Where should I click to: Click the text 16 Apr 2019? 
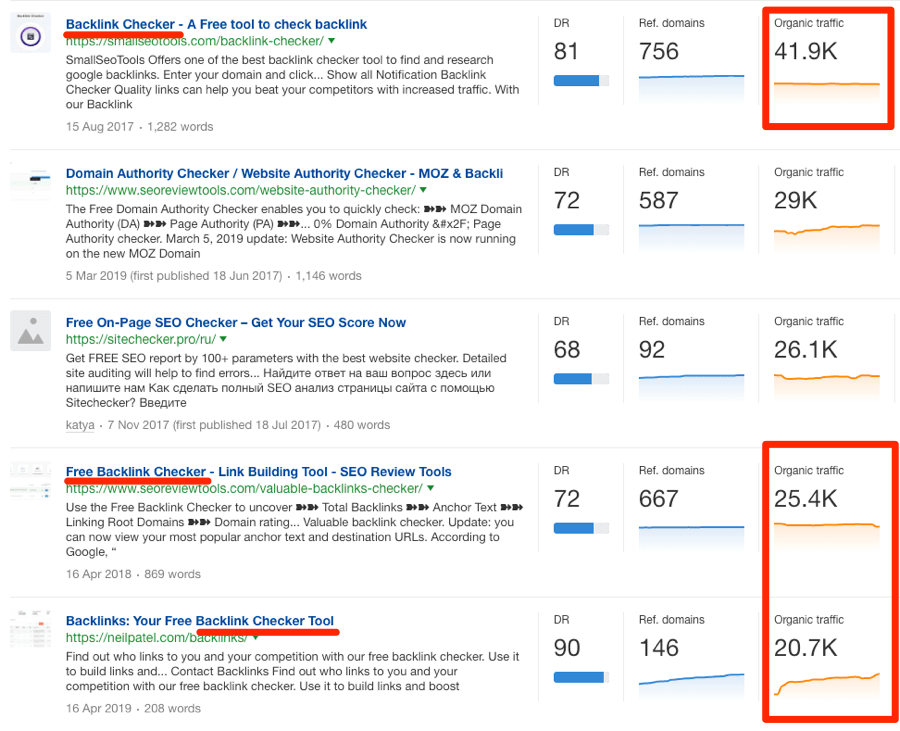[99, 709]
